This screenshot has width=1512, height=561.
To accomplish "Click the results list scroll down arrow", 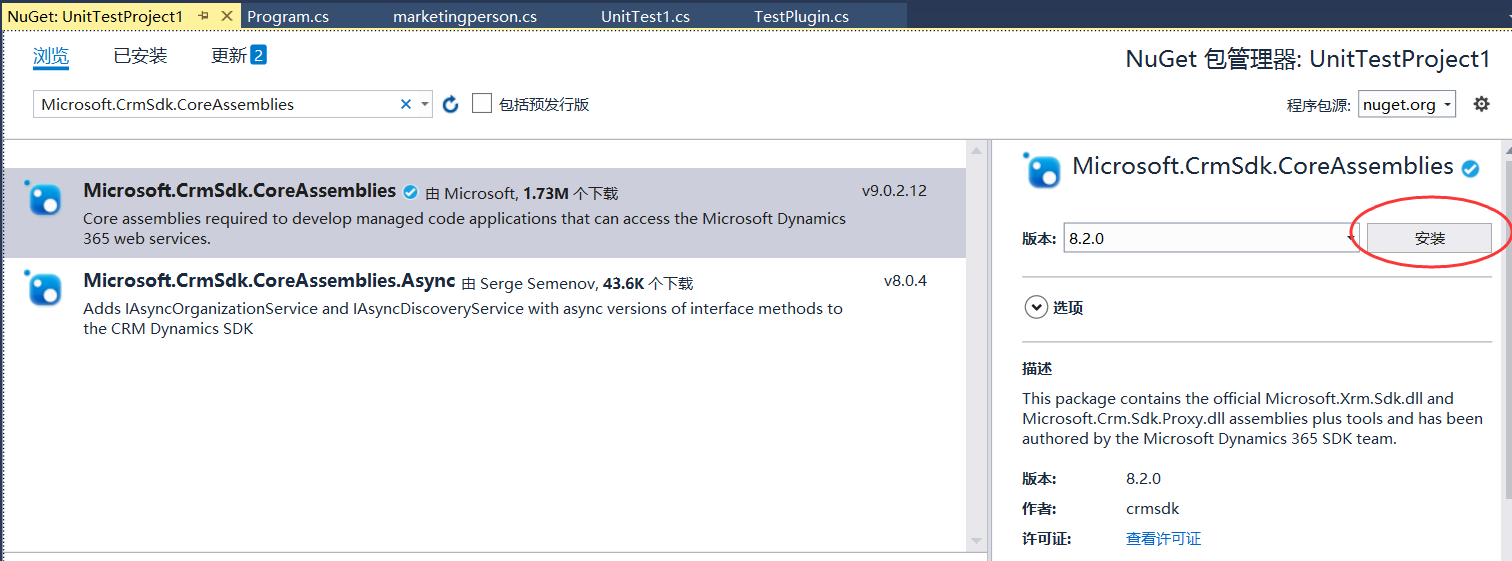I will coord(977,541).
